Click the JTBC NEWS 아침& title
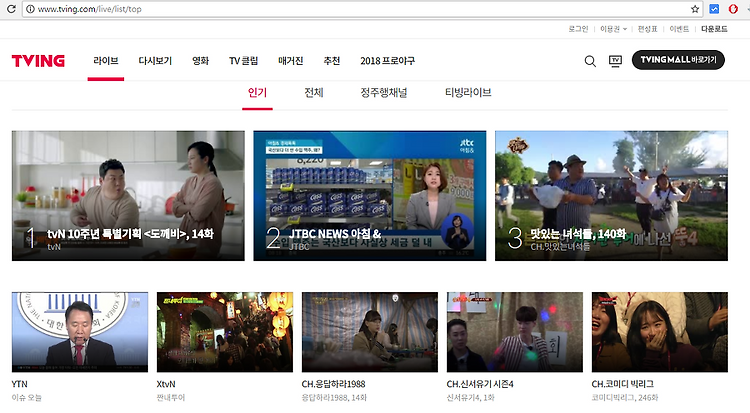 point(335,234)
